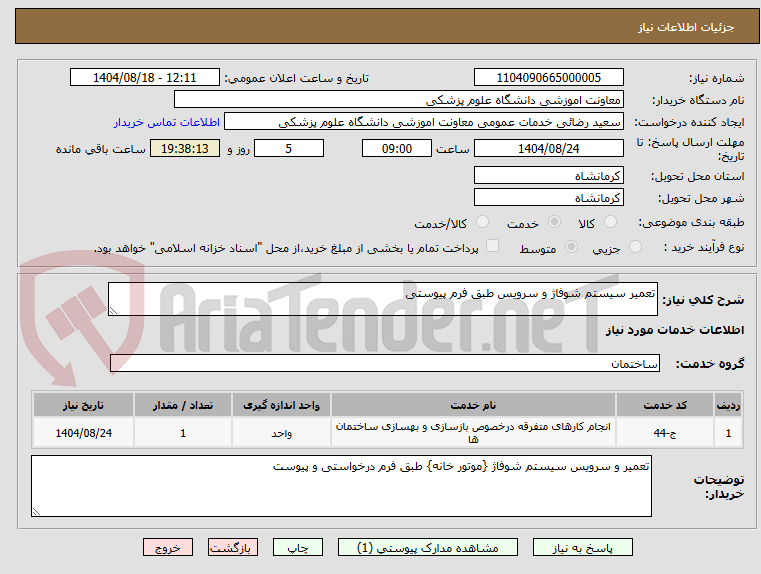Click the شماره نیاز field 1104090665000005
This screenshot has width=761, height=574.
click(548, 78)
